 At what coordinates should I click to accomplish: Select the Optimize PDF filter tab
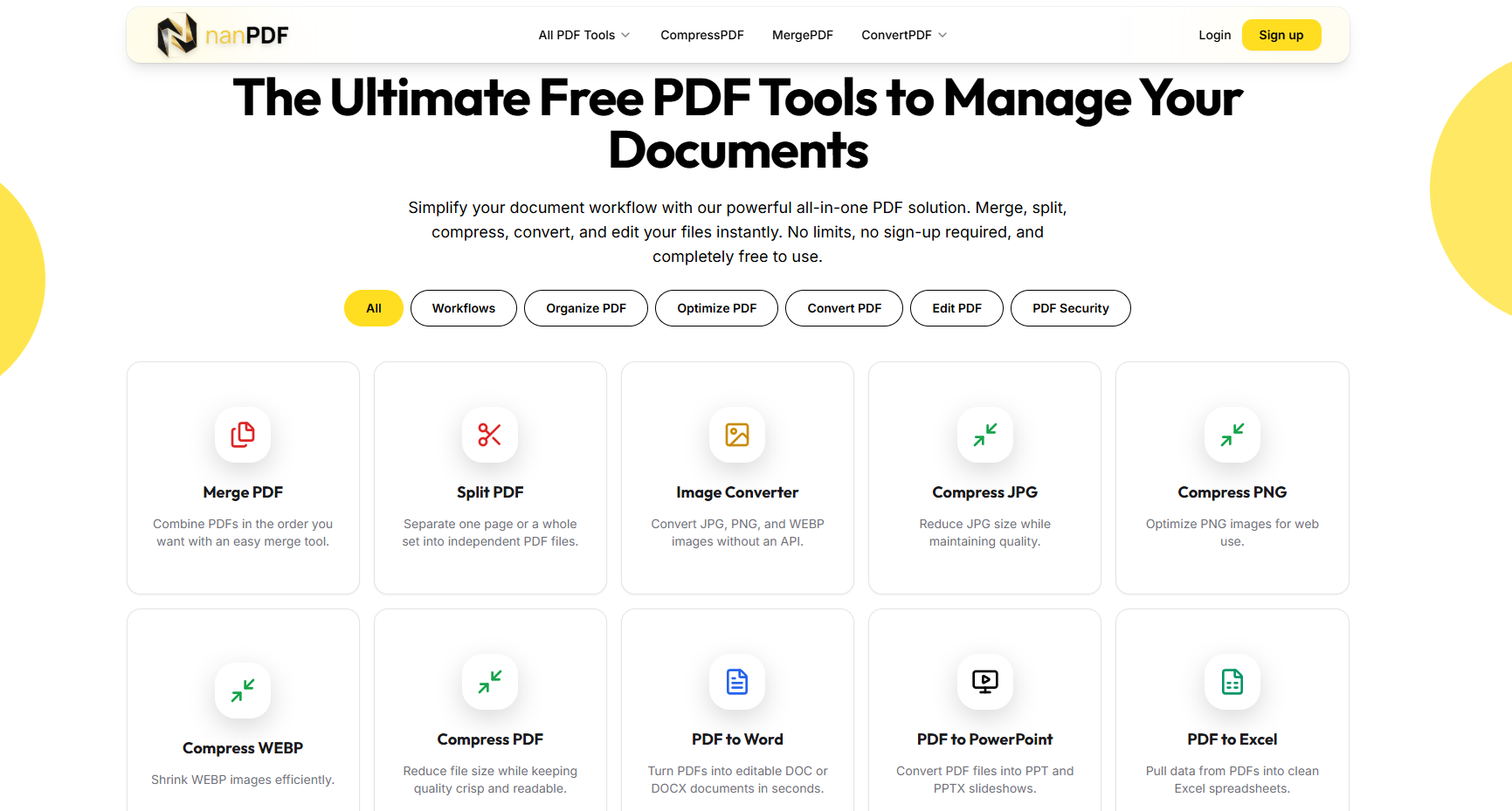pyautogui.click(x=717, y=308)
